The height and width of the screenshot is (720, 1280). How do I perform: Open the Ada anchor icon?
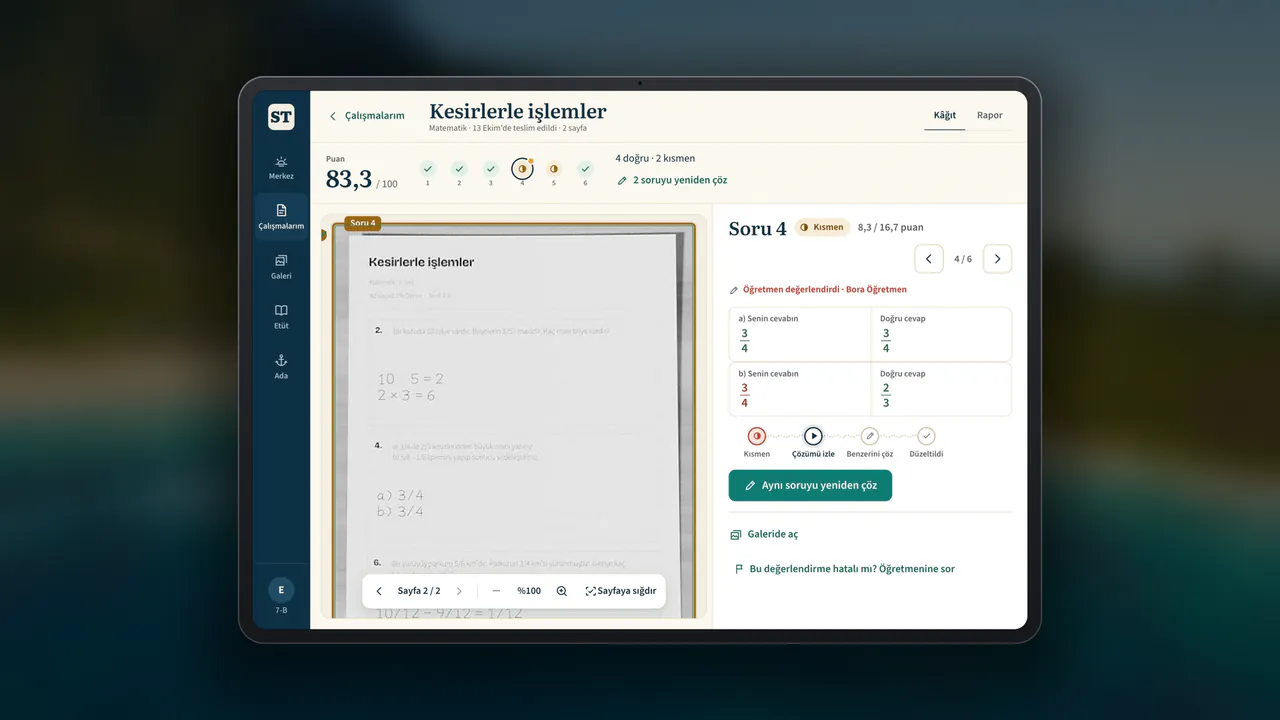[x=281, y=367]
